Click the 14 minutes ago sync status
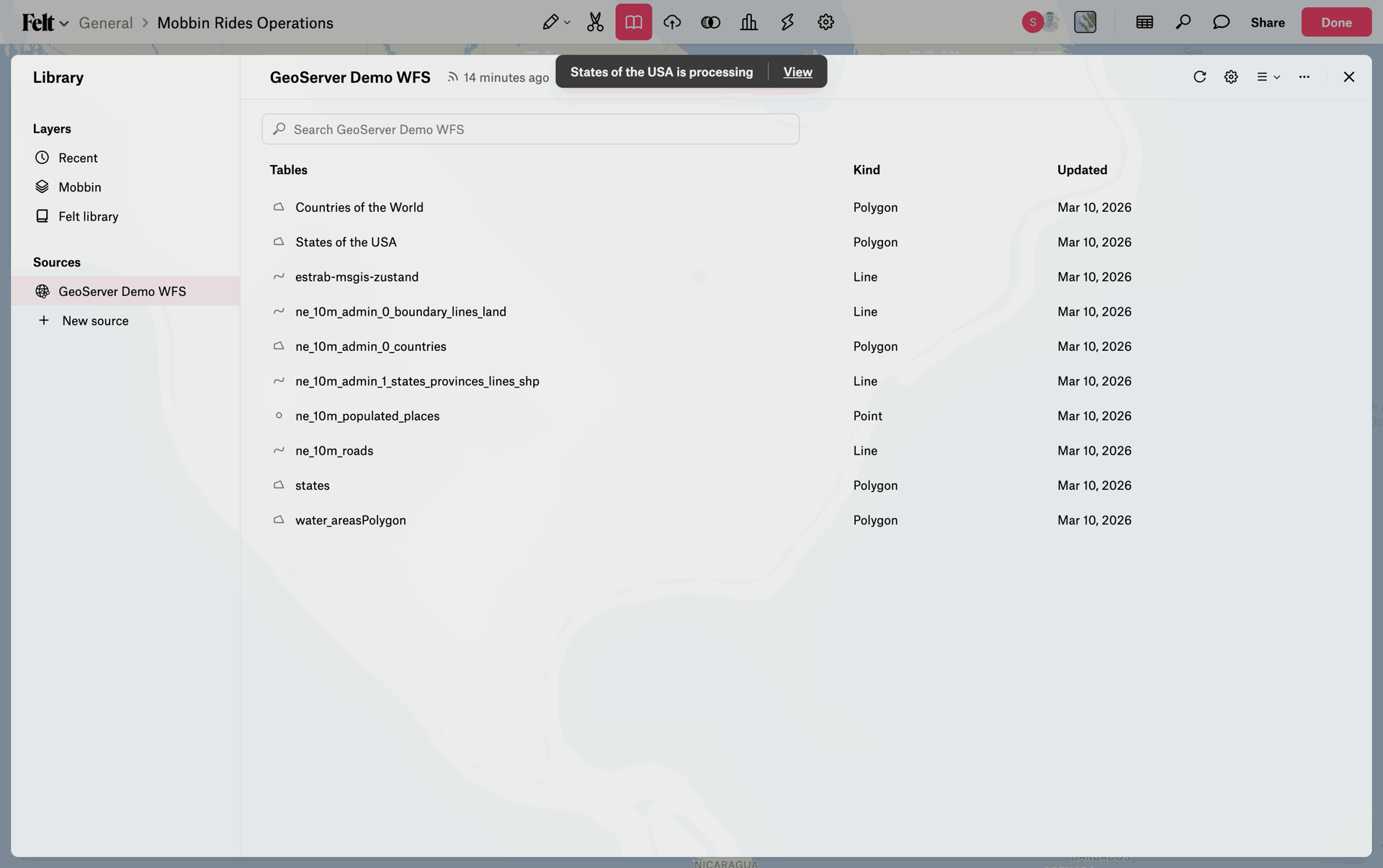Viewport: 1383px width, 868px height. 498,77
